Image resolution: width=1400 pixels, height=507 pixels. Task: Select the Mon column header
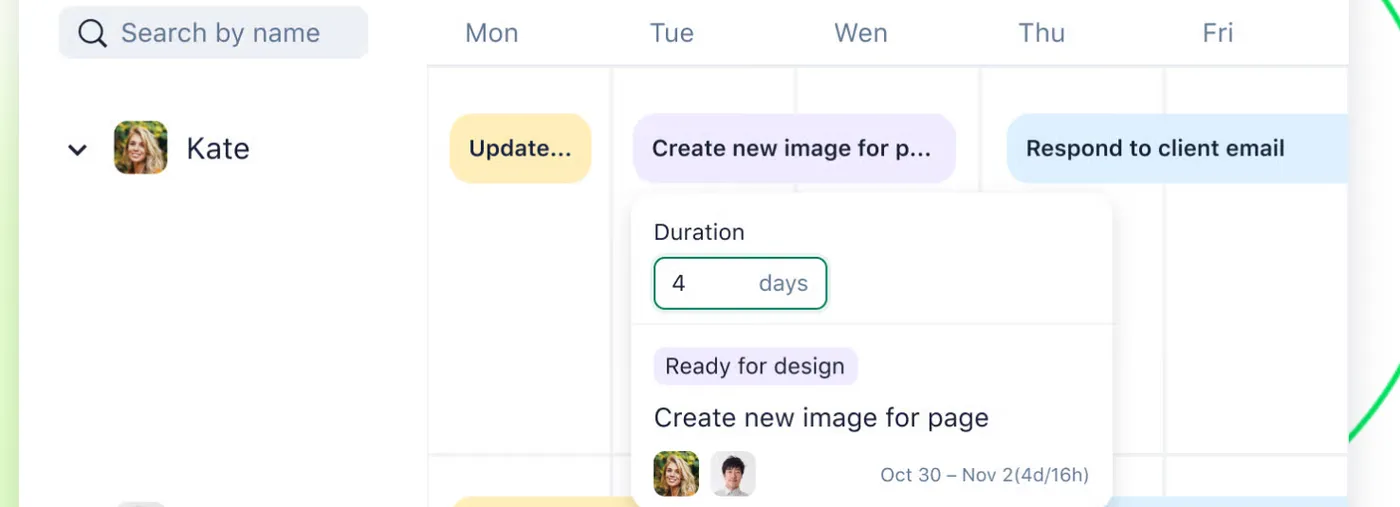click(x=492, y=33)
